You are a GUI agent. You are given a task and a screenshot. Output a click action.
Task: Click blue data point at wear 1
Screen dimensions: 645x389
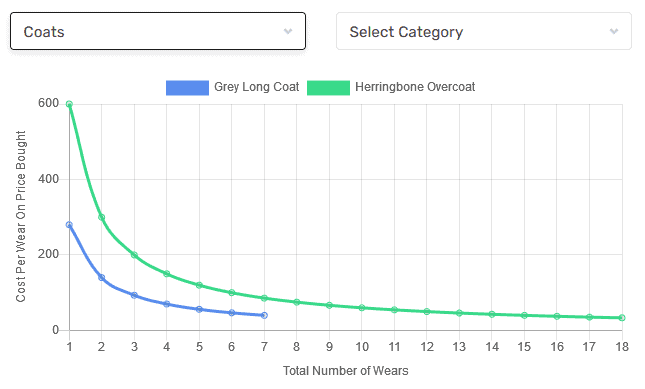[x=69, y=225]
